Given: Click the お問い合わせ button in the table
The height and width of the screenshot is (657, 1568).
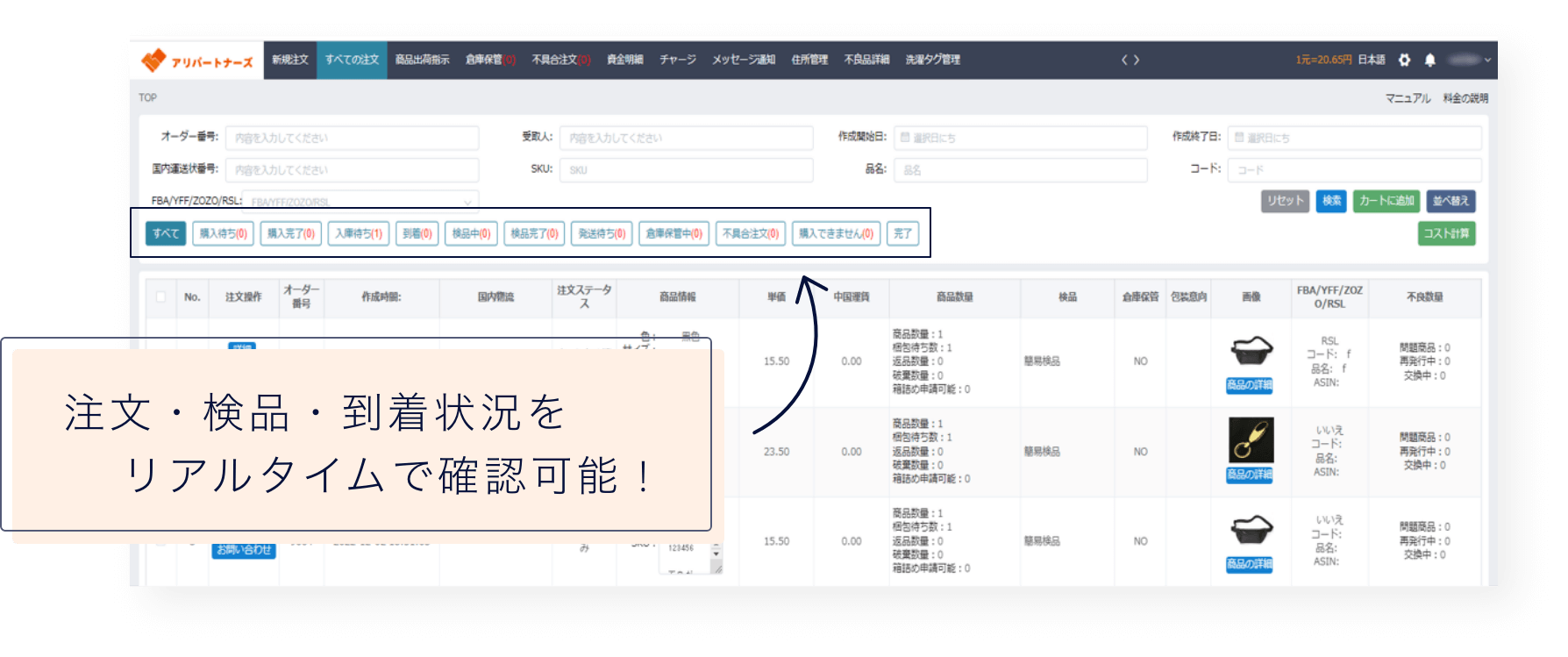Looking at the screenshot, I should click(244, 550).
